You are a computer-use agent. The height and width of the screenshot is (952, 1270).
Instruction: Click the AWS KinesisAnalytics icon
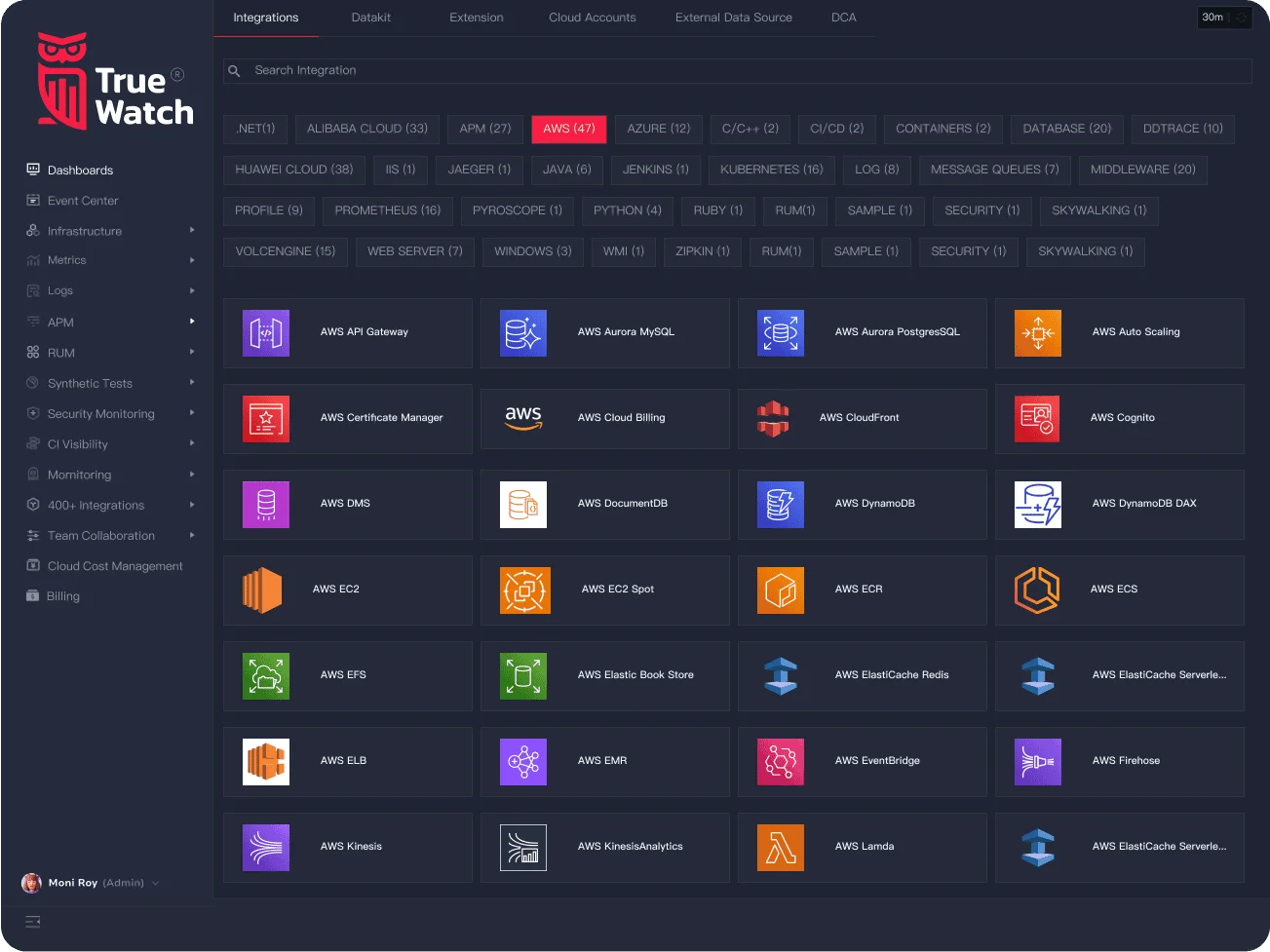(523, 848)
